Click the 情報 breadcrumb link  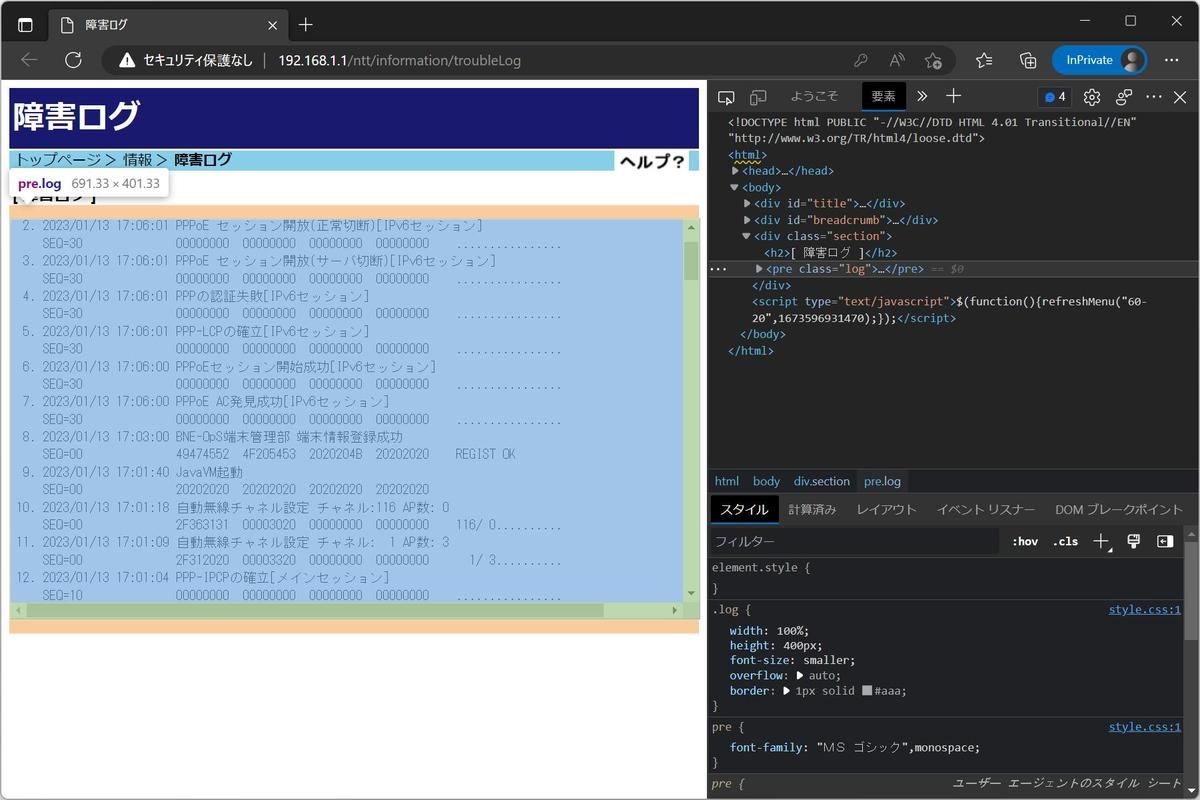(x=138, y=160)
